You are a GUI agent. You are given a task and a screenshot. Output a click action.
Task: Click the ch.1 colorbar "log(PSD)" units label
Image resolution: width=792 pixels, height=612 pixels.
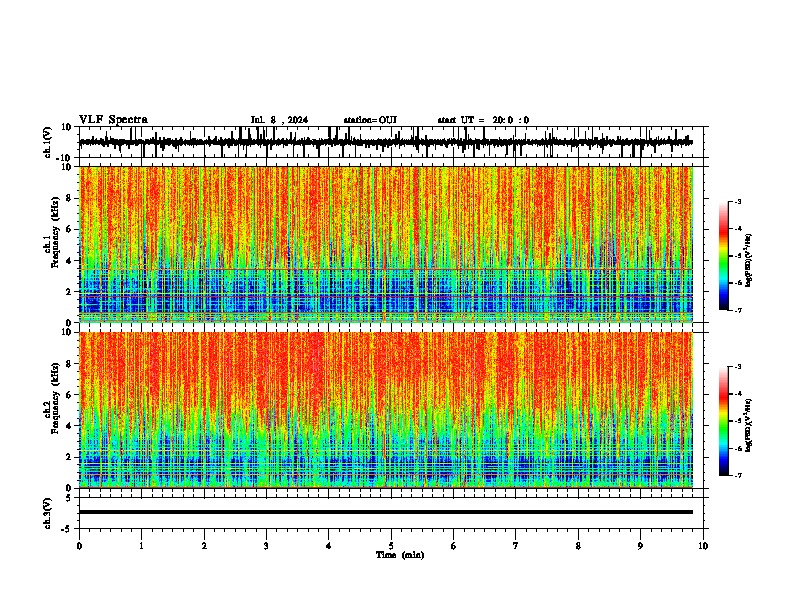[x=749, y=261]
